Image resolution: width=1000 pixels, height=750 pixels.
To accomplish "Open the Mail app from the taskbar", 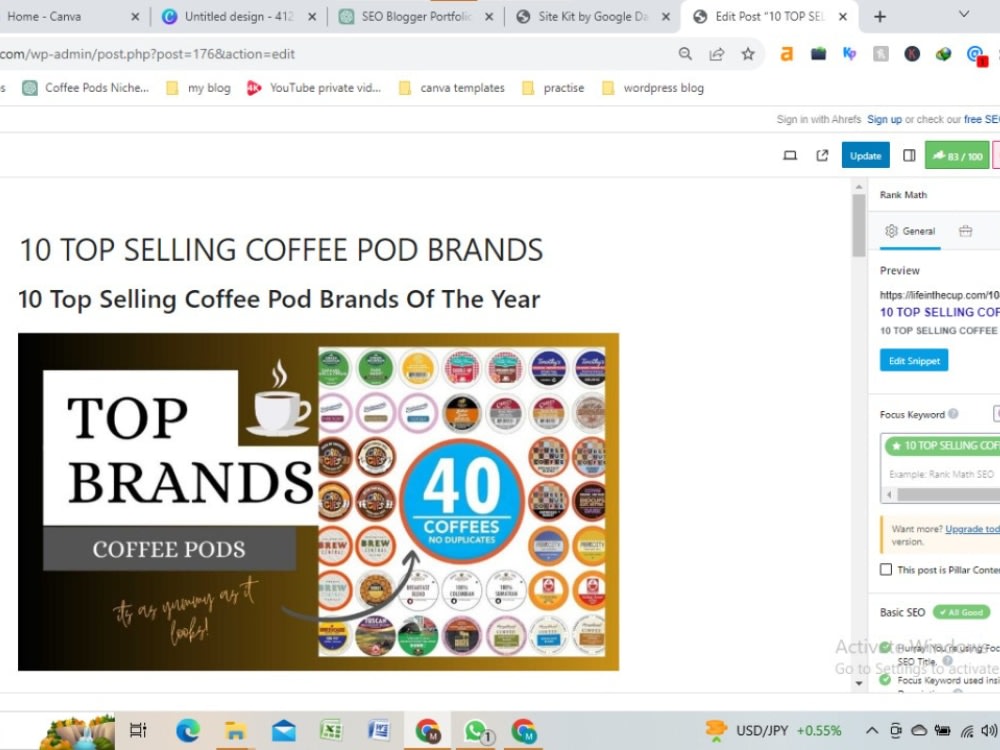I will 283,730.
